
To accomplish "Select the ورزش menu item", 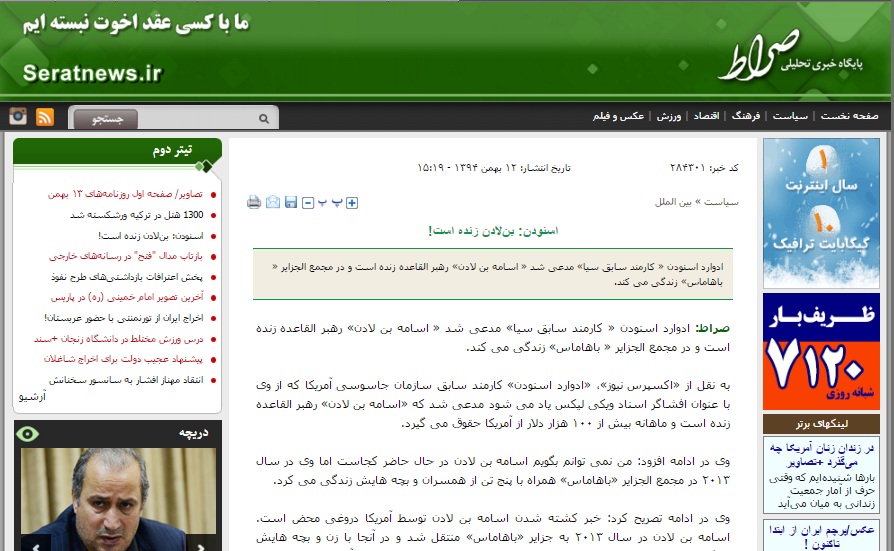I will (x=669, y=116).
